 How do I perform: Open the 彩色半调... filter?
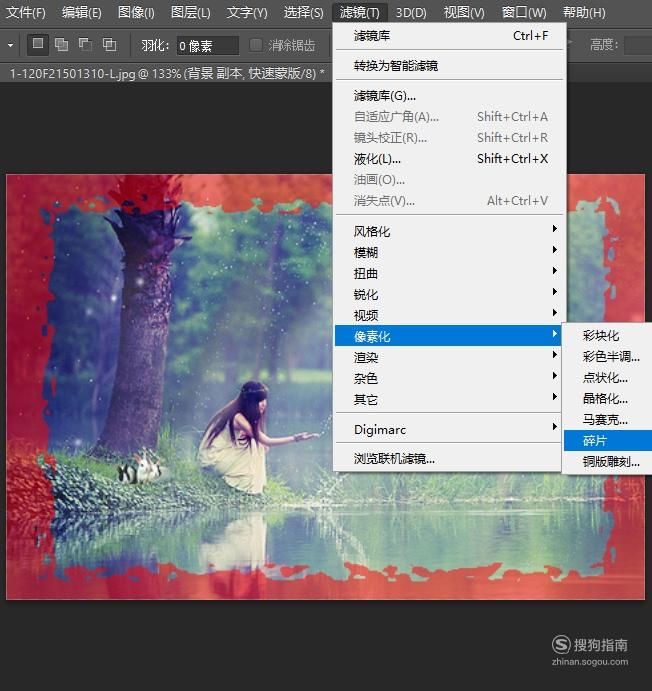(x=608, y=357)
